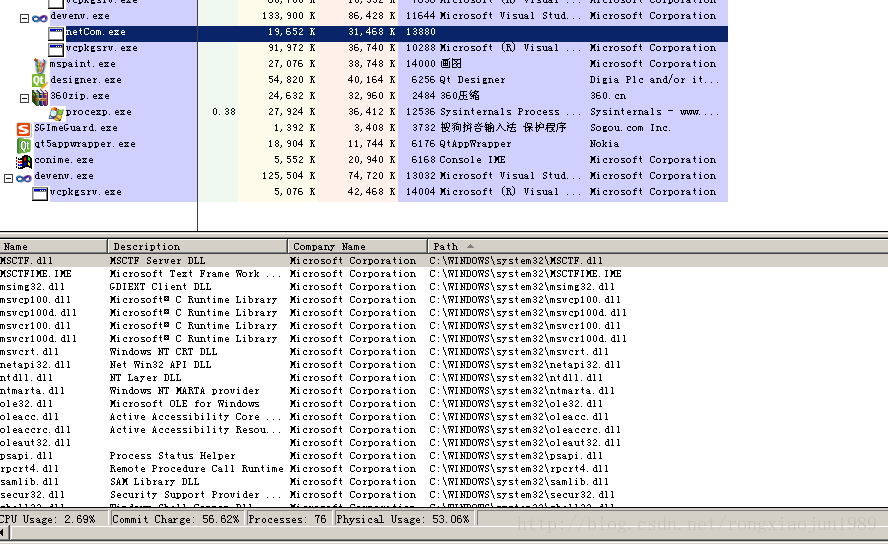Click the path C:\WINDOWS\system32\ntdll.dll
This screenshot has height=544, width=888.
pos(516,378)
